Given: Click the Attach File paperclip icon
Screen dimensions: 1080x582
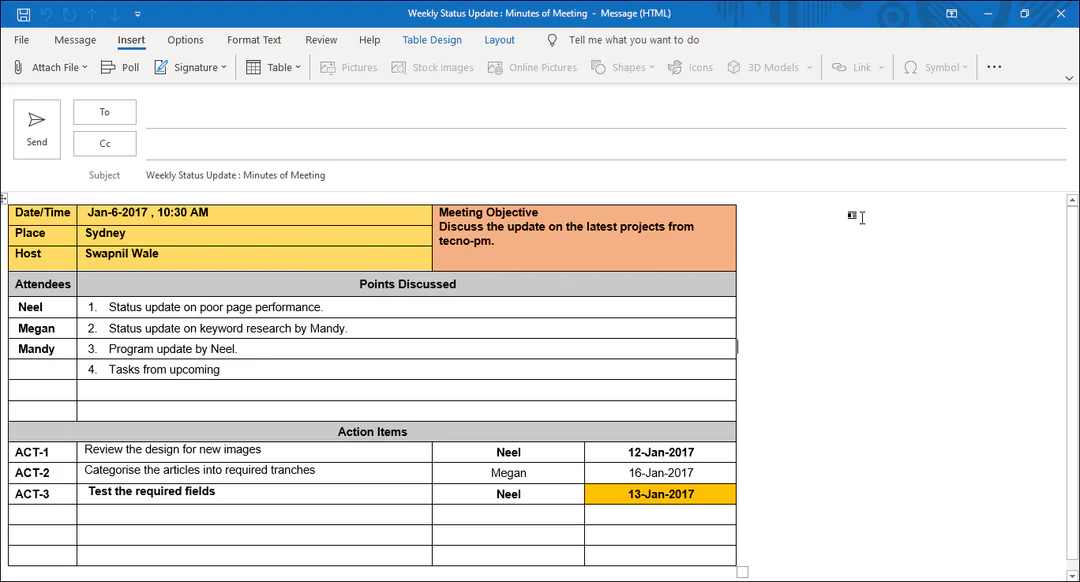Looking at the screenshot, I should coord(18,67).
